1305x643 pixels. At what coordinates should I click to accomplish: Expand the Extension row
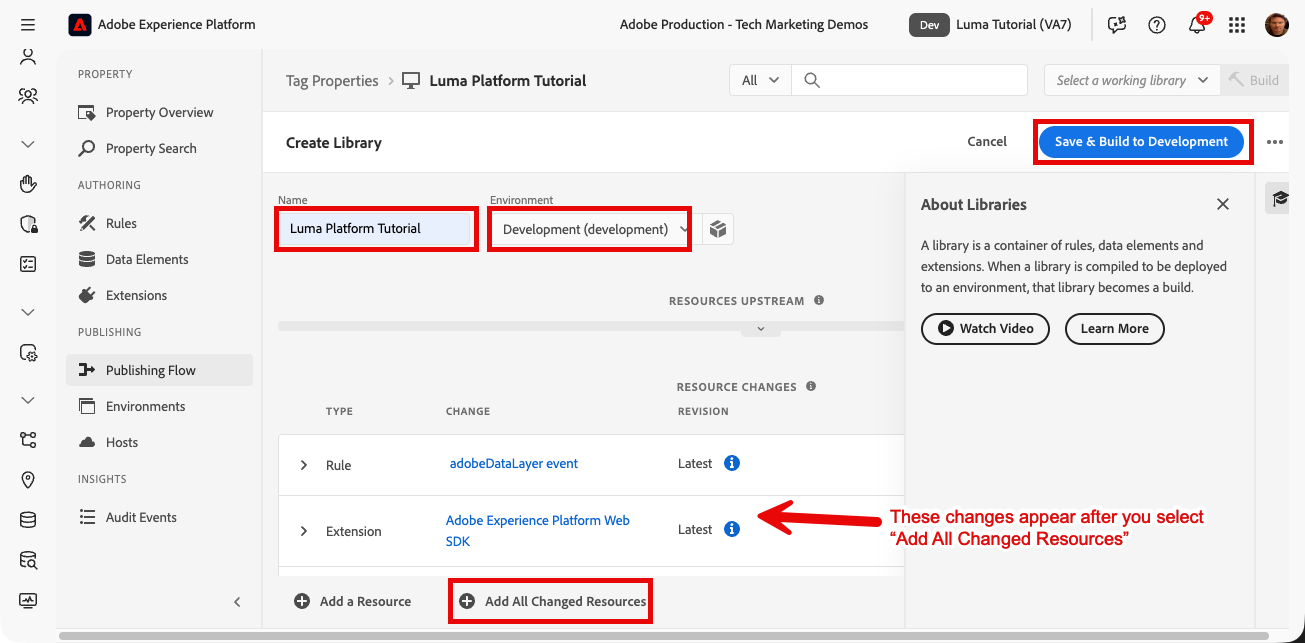click(x=304, y=531)
